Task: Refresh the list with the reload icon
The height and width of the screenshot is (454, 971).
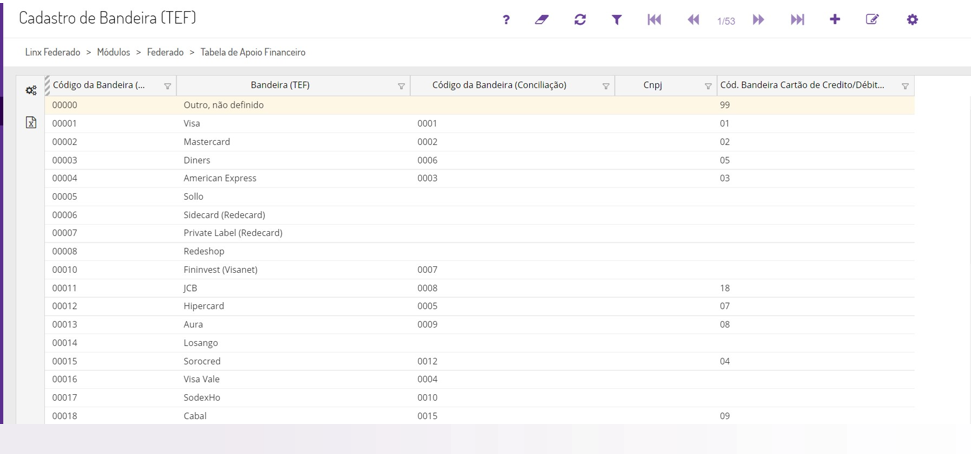Action: click(x=580, y=20)
